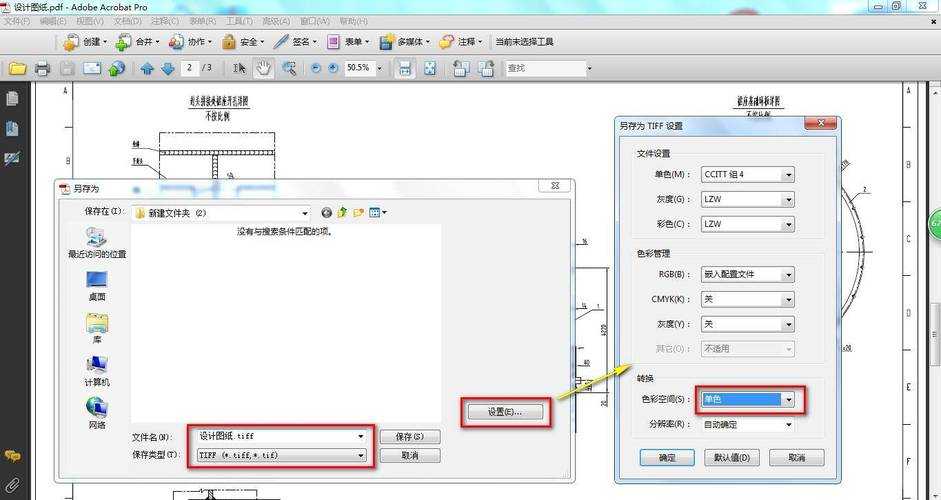Click the 查找 search field

[546, 68]
